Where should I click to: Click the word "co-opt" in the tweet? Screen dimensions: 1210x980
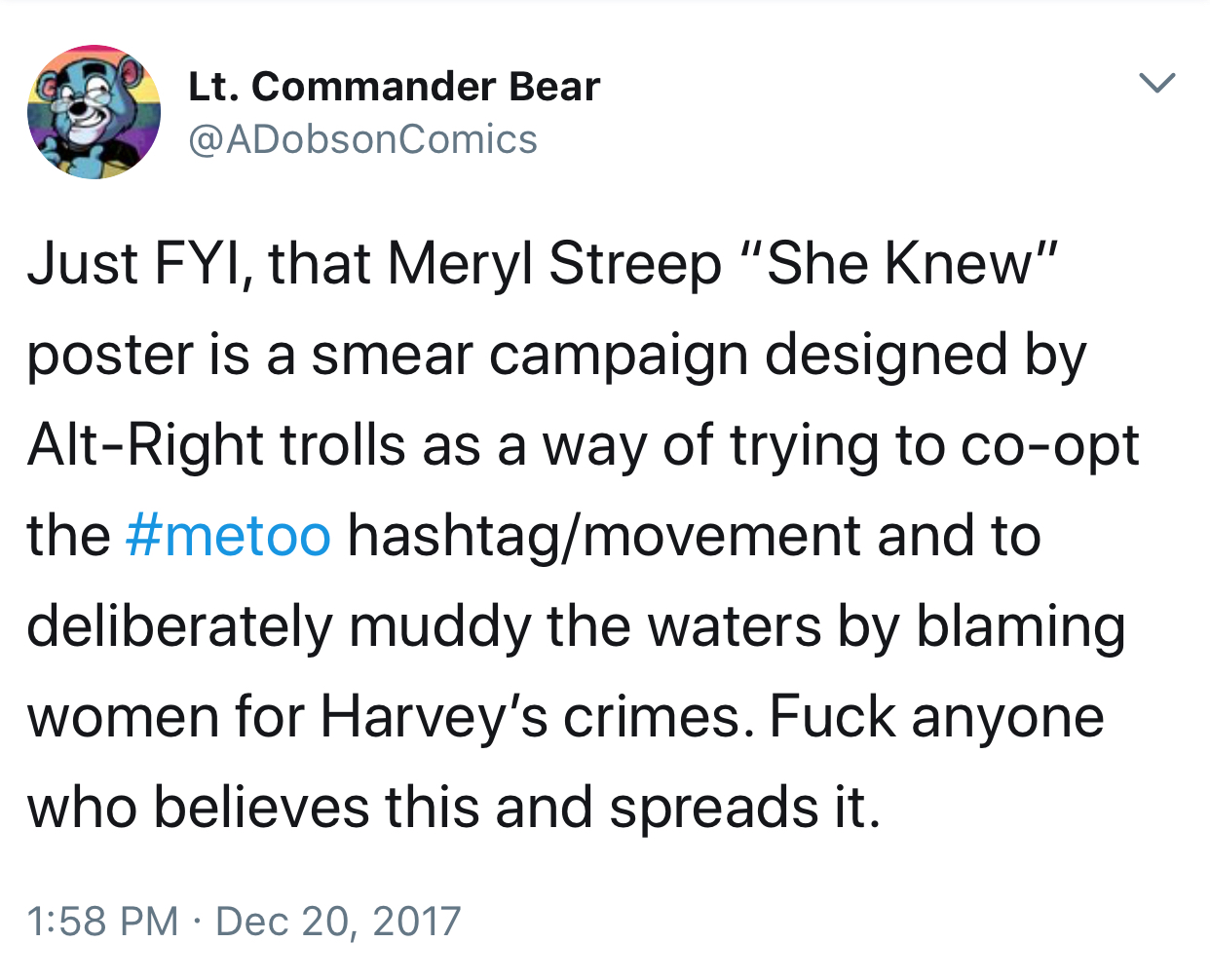click(1049, 445)
